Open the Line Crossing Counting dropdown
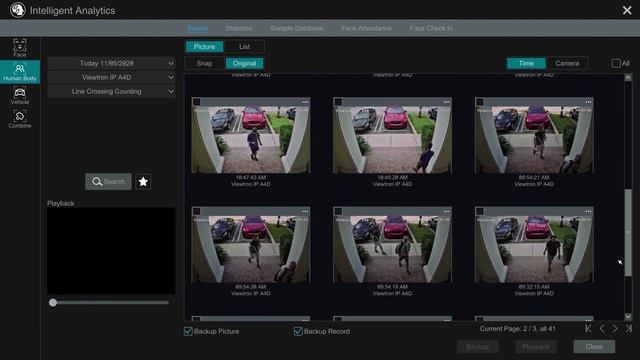Image resolution: width=640 pixels, height=360 pixels. (111, 91)
